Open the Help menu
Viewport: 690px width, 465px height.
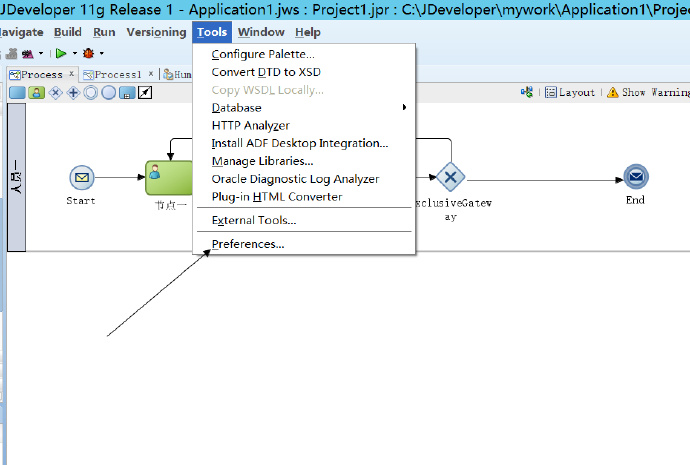click(x=308, y=32)
